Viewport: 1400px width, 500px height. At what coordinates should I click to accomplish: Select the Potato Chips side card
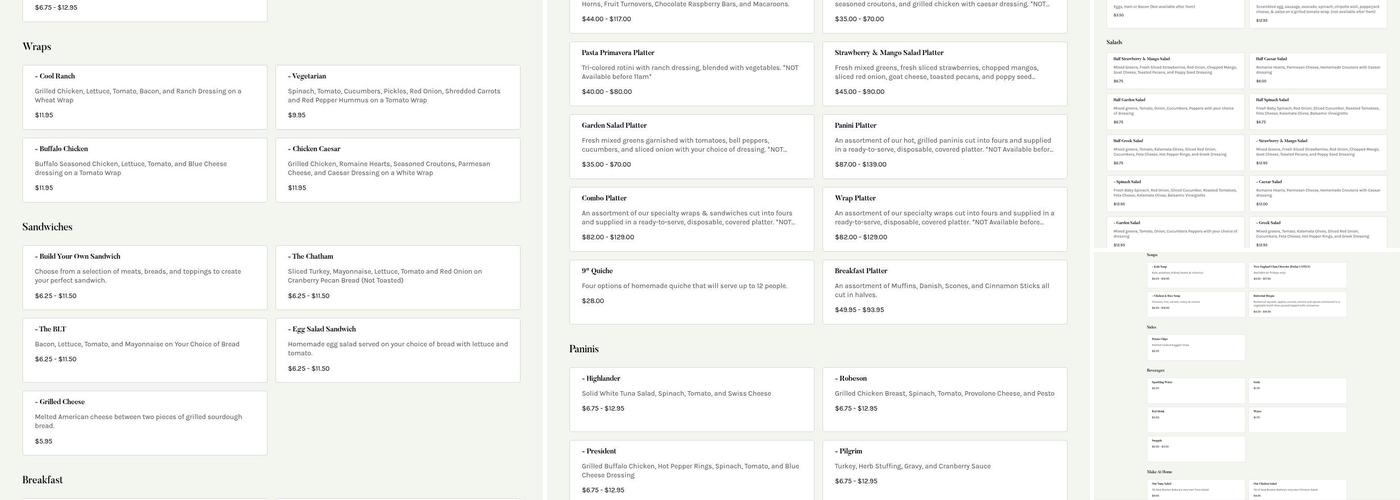click(1196, 347)
